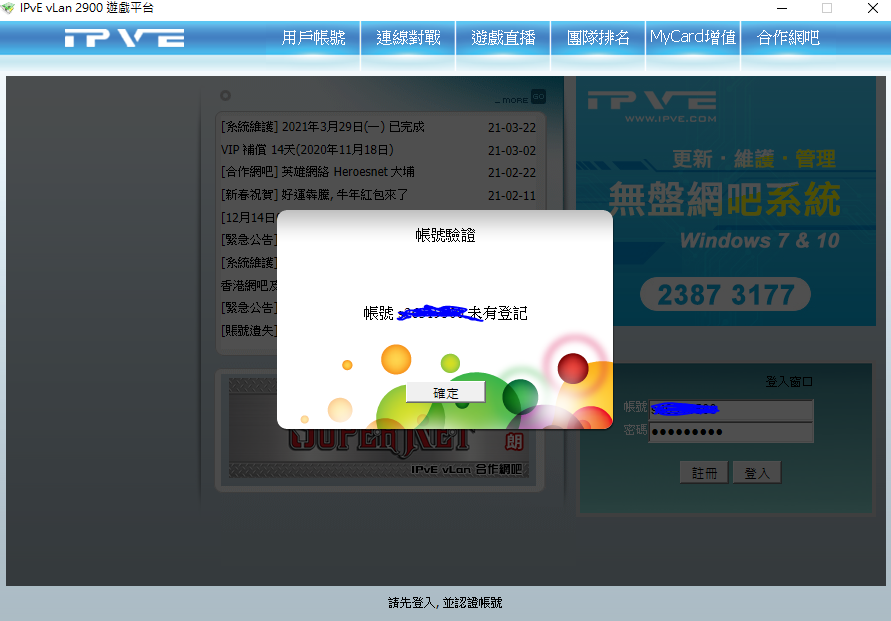Focus the 密碼 password input field

click(x=731, y=432)
